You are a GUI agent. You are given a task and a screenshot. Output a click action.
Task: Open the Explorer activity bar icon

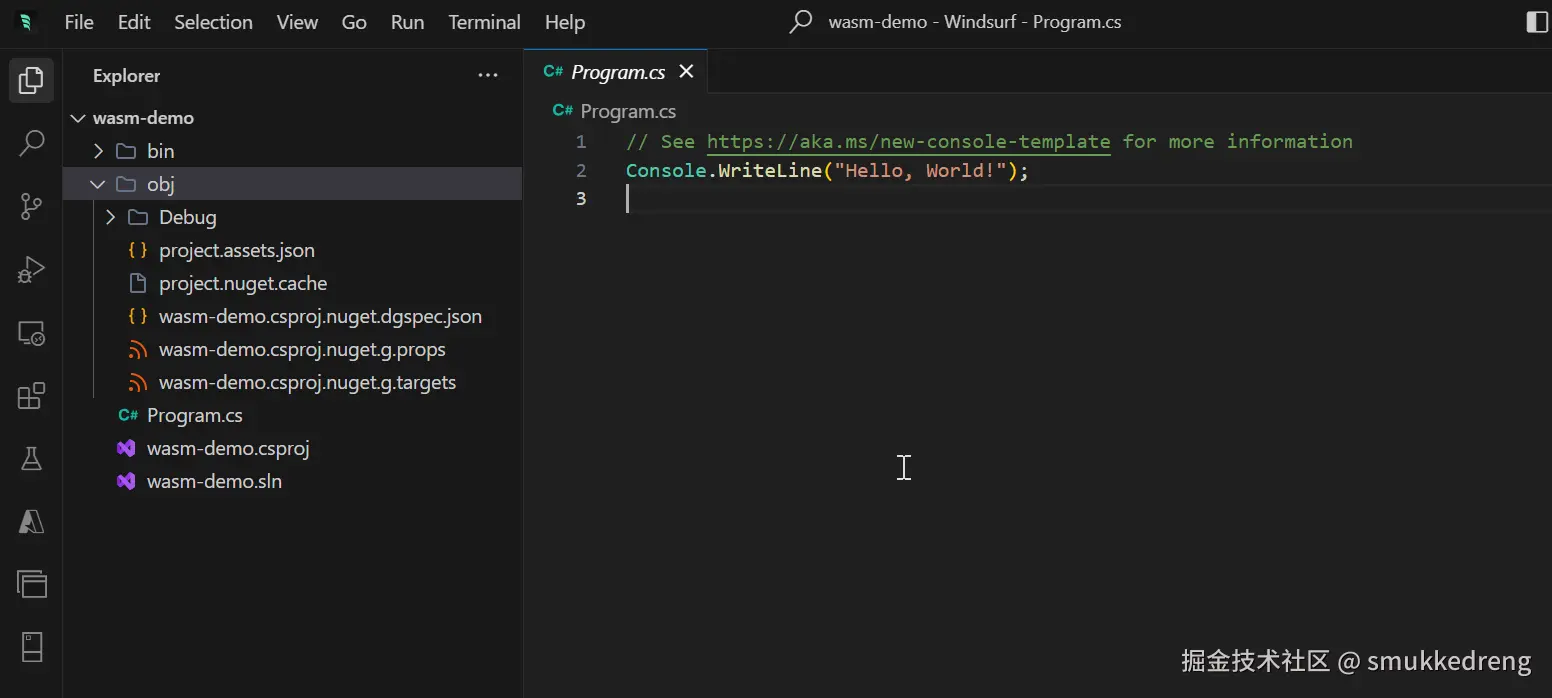click(31, 80)
